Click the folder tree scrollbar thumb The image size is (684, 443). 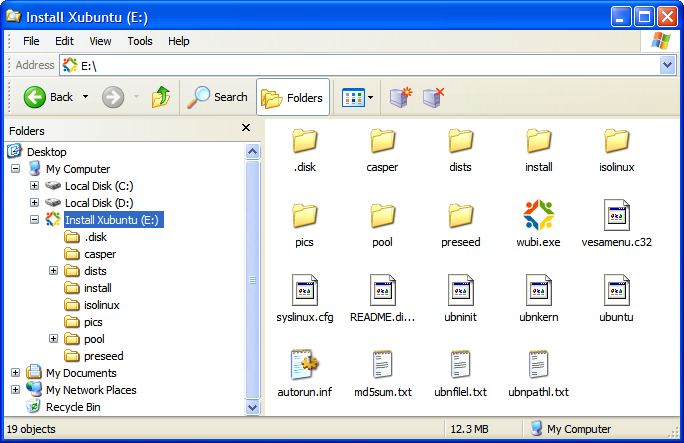(253, 279)
